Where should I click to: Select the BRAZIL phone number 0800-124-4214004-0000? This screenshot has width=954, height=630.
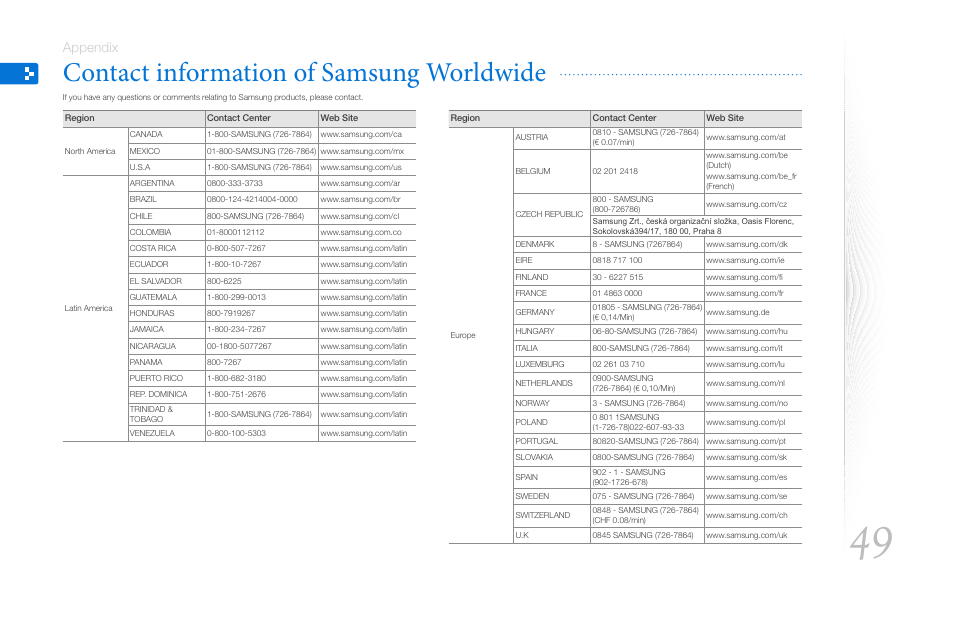pyautogui.click(x=252, y=200)
